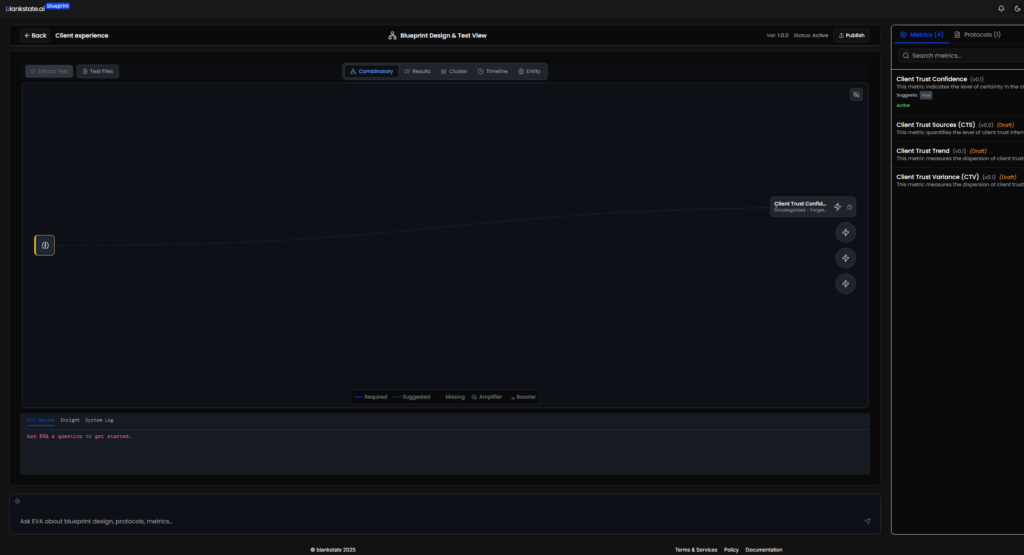Open the Protocols (1) tab

coord(976,34)
